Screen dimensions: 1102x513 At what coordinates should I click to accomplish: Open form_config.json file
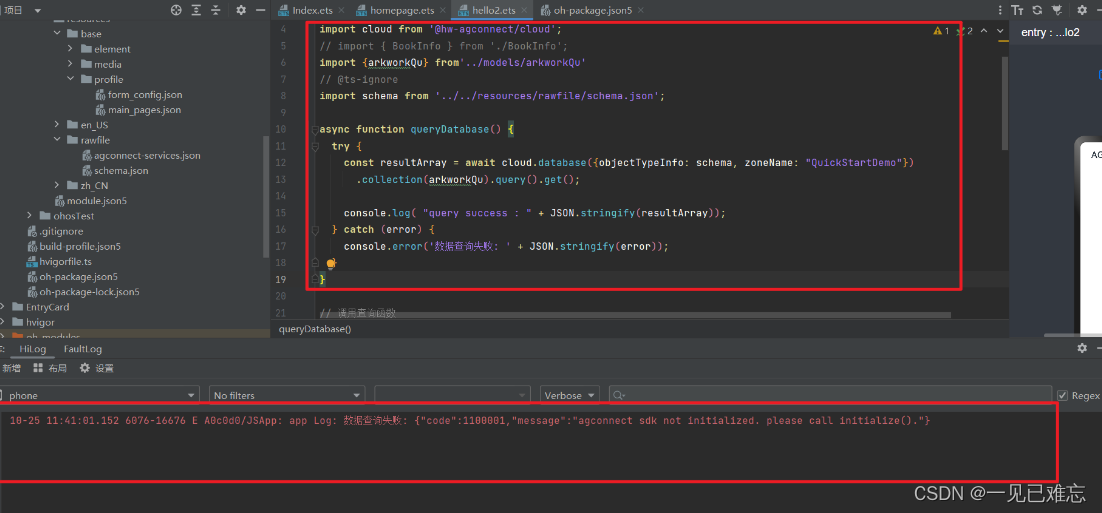136,94
